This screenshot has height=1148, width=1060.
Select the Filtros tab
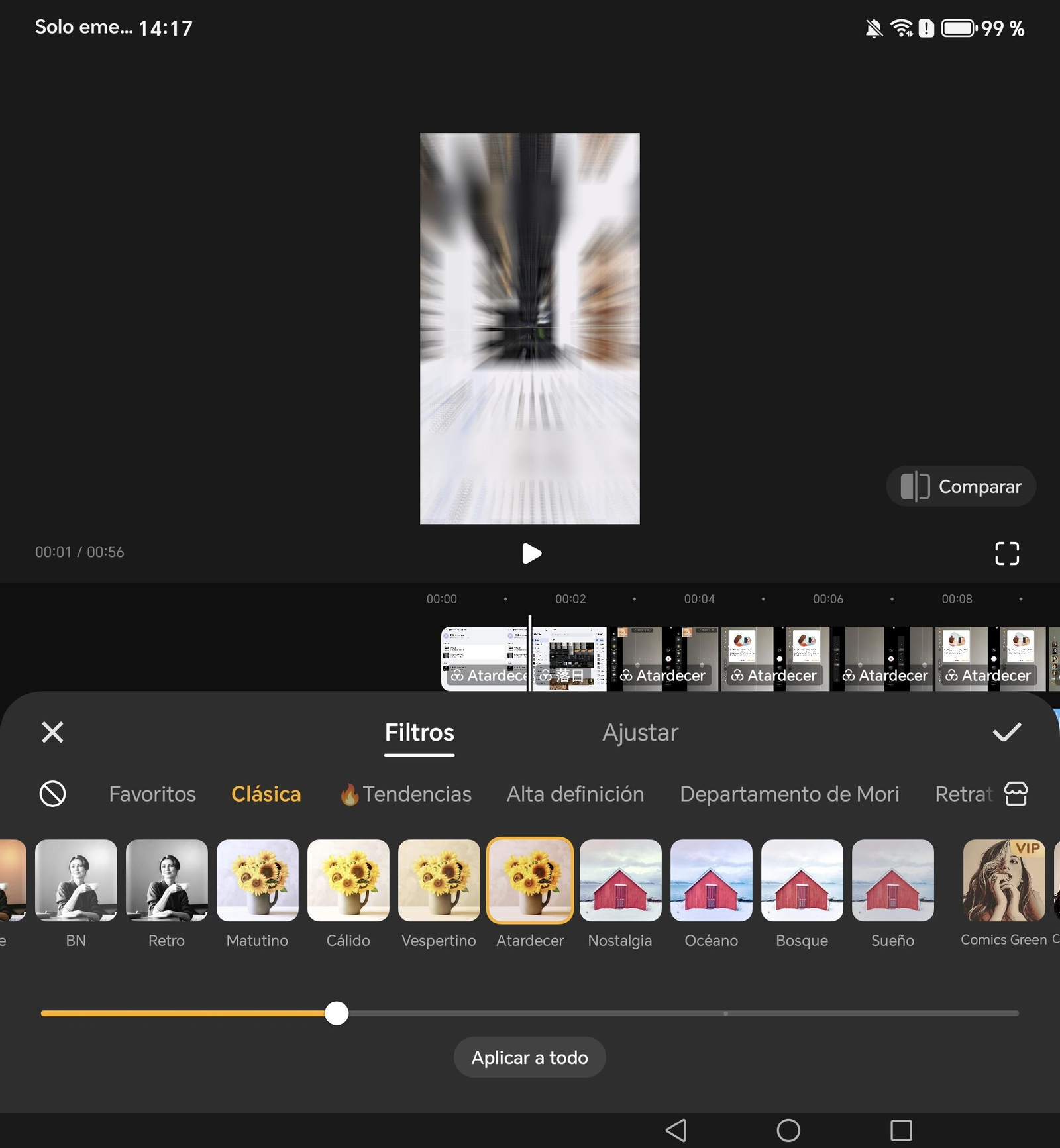(x=419, y=733)
